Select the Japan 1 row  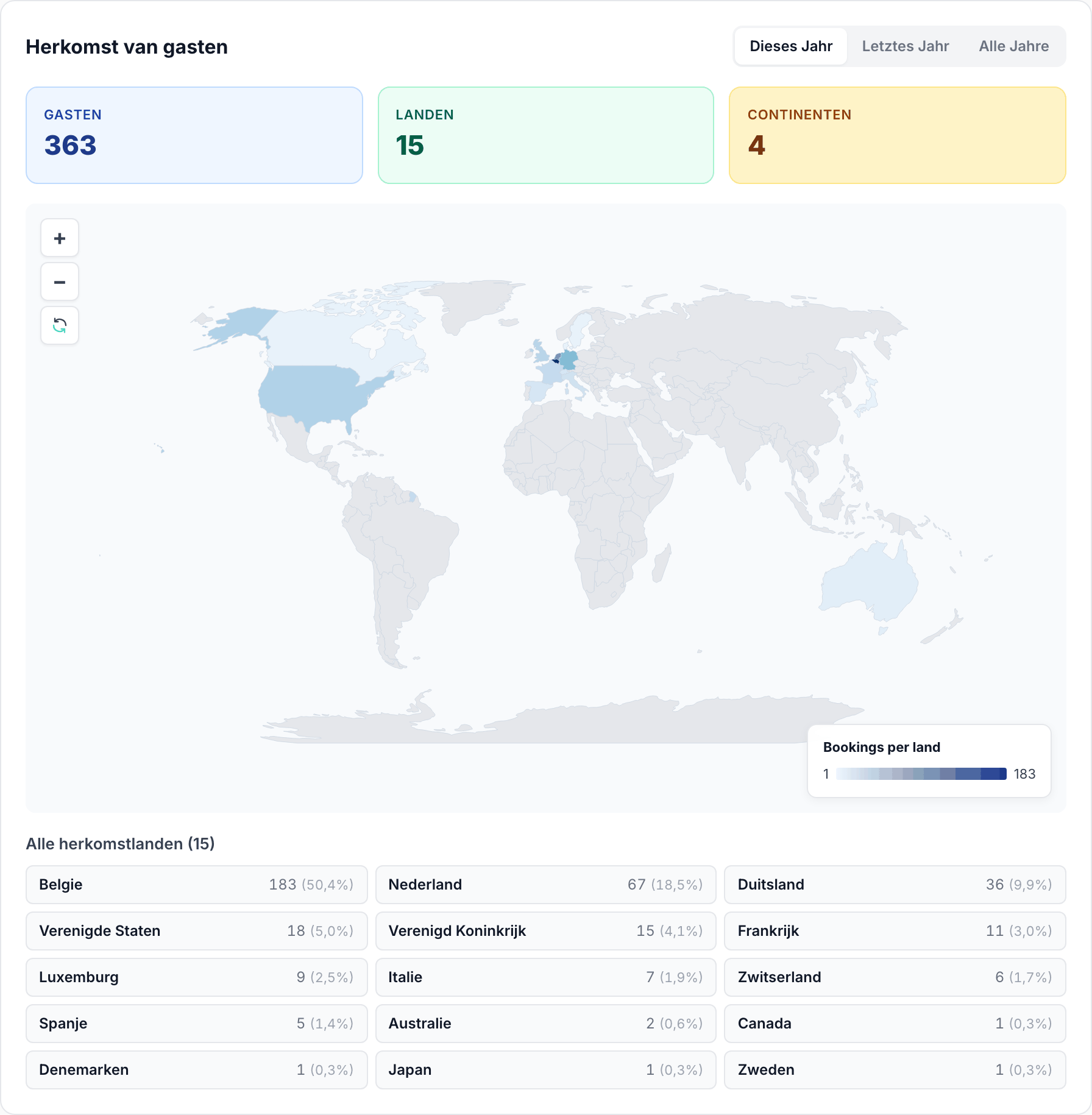tap(546, 1070)
